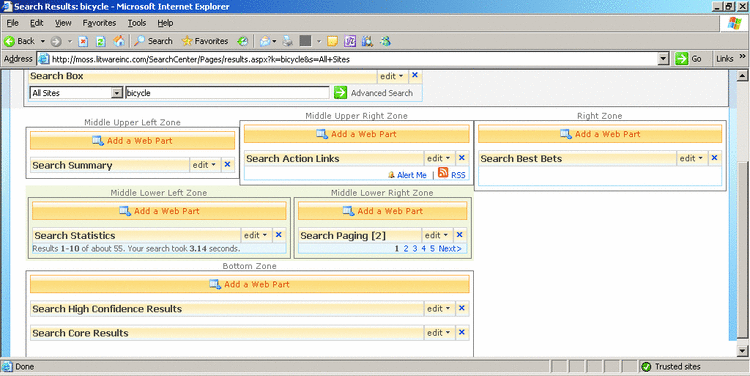750x376 pixels.
Task: Go to results page 5
Action: click(432, 249)
